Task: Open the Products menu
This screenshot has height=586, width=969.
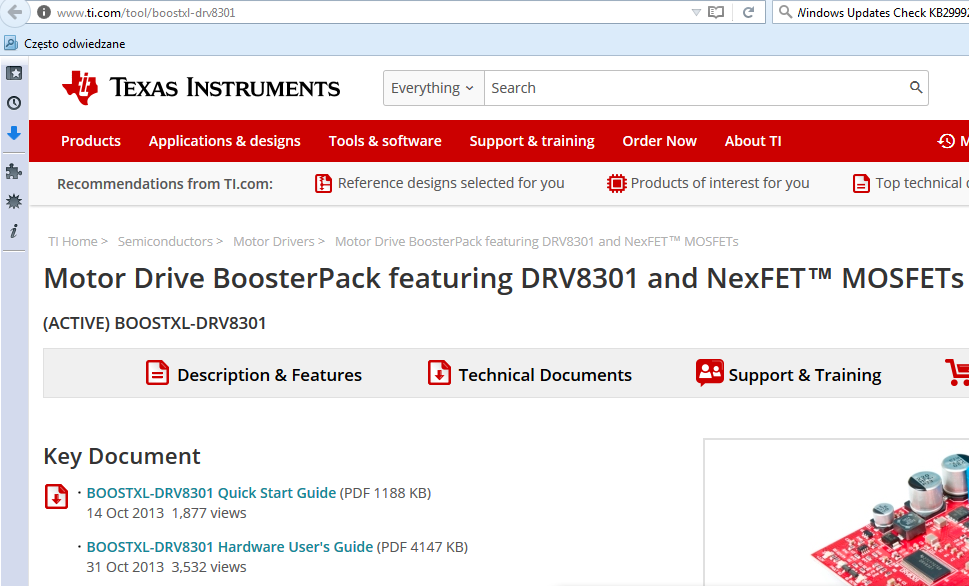Action: (91, 141)
